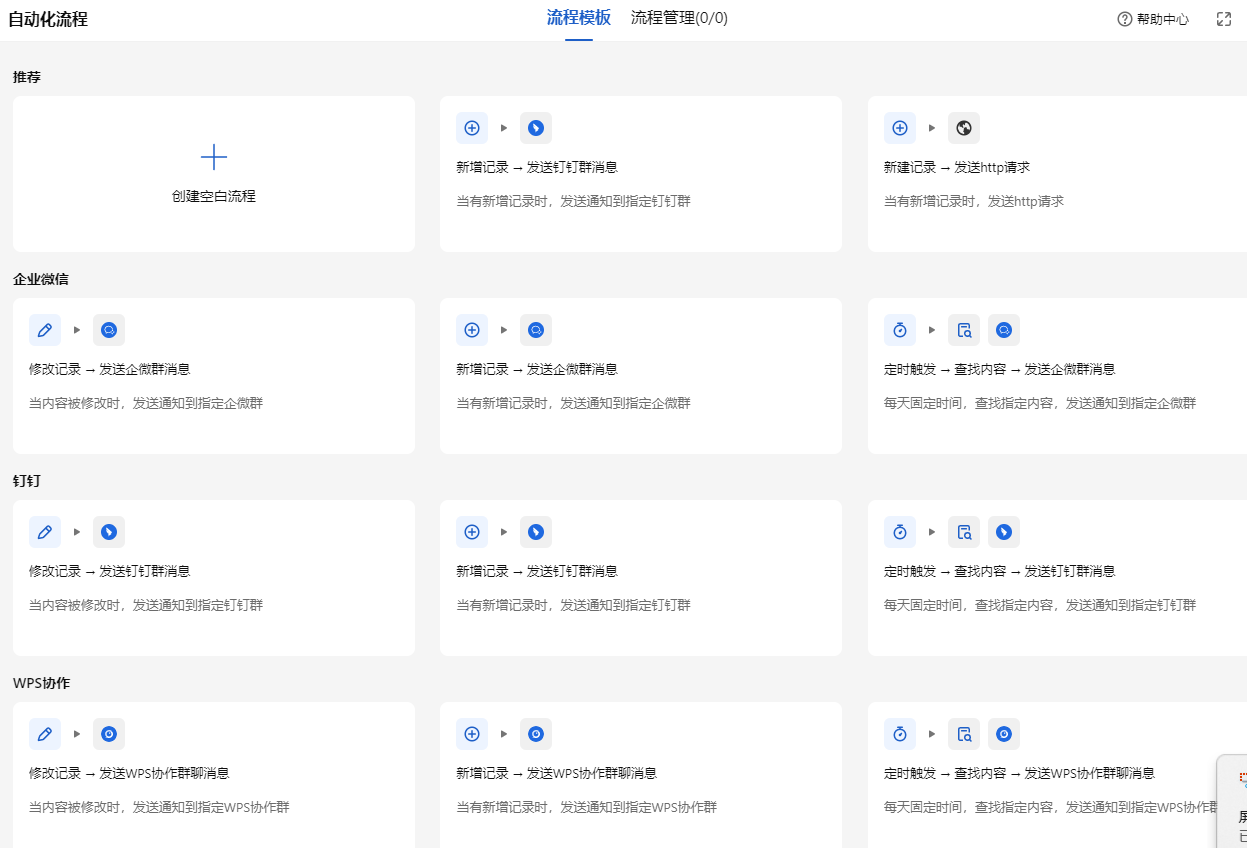This screenshot has height=848, width=1247.
Task: Select 修改记录 → 发送企微群消息 template title
Action: click(x=110, y=369)
